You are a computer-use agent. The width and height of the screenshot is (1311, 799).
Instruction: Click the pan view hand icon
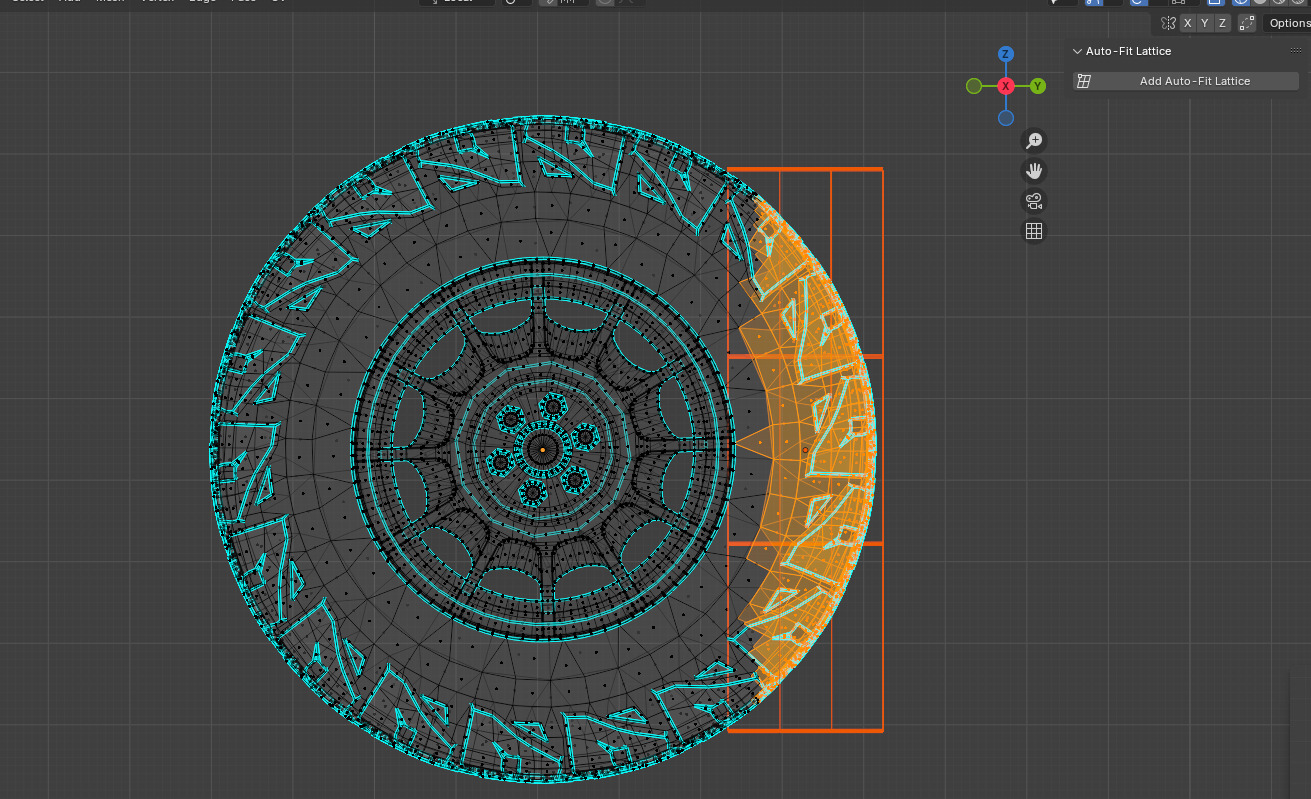(x=1034, y=171)
